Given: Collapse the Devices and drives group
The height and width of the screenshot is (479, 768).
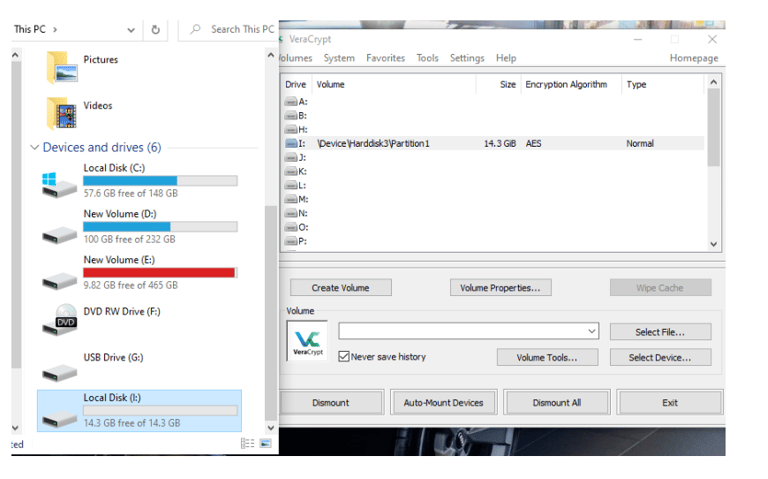Looking at the screenshot, I should (34, 147).
